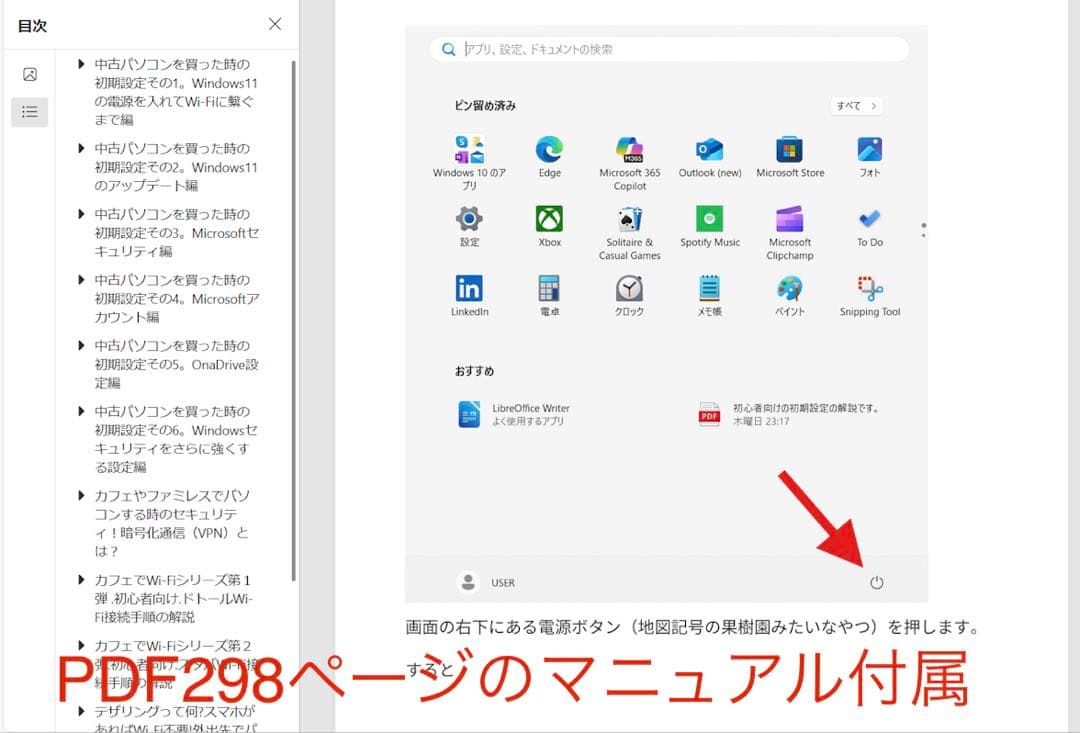Open the フォト (Photos) app icon

868,150
